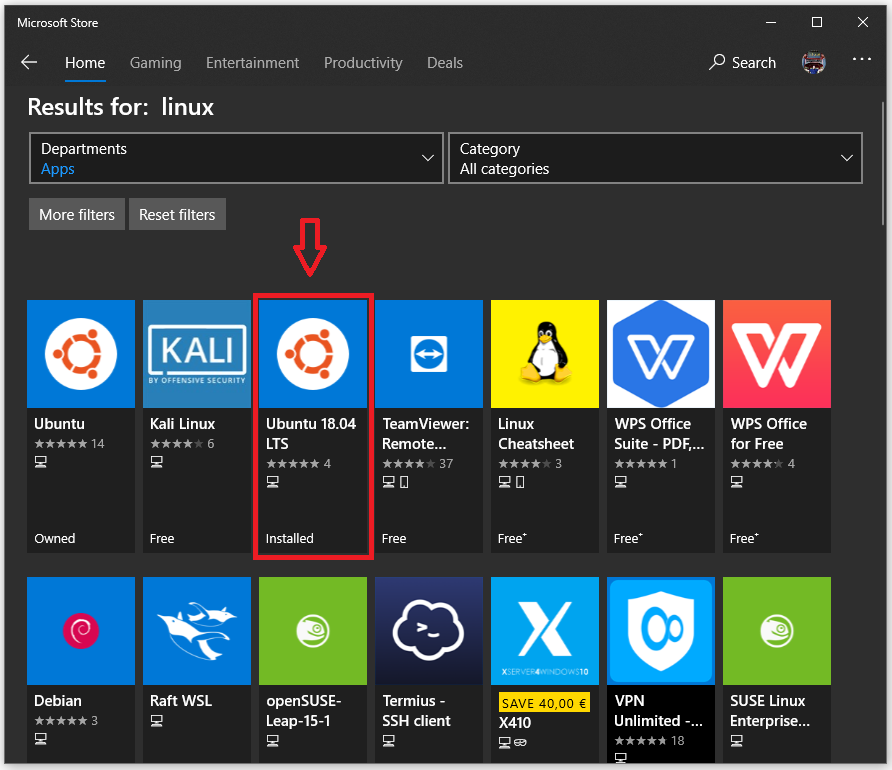Switch to the Home tab
The height and width of the screenshot is (770, 892).
(x=85, y=63)
